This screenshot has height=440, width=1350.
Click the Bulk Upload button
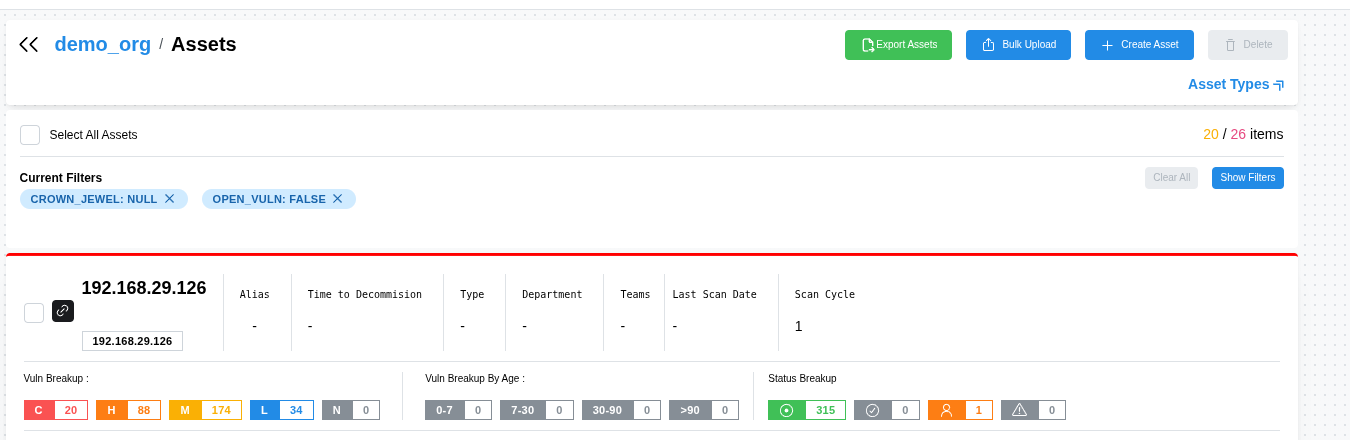point(1018,45)
